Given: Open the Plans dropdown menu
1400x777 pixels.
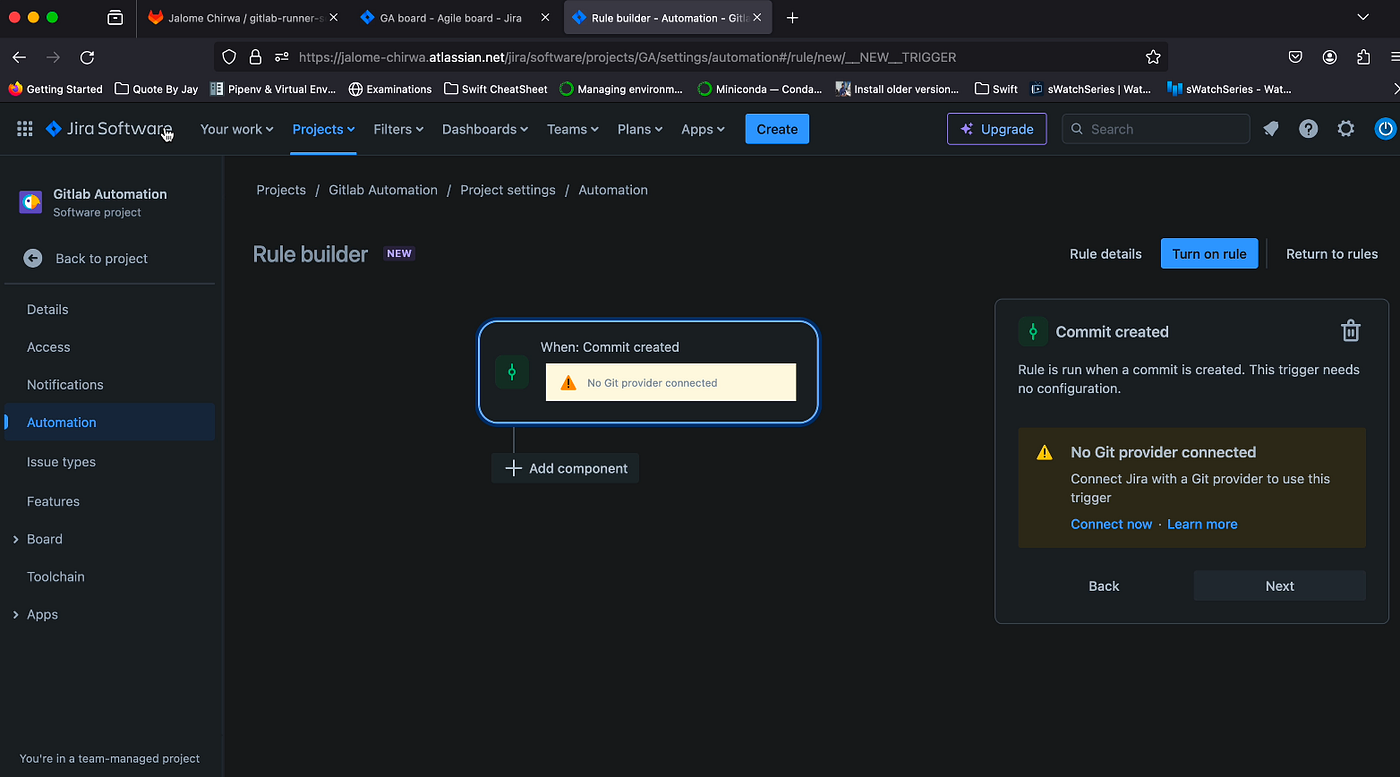Looking at the screenshot, I should [x=641, y=129].
